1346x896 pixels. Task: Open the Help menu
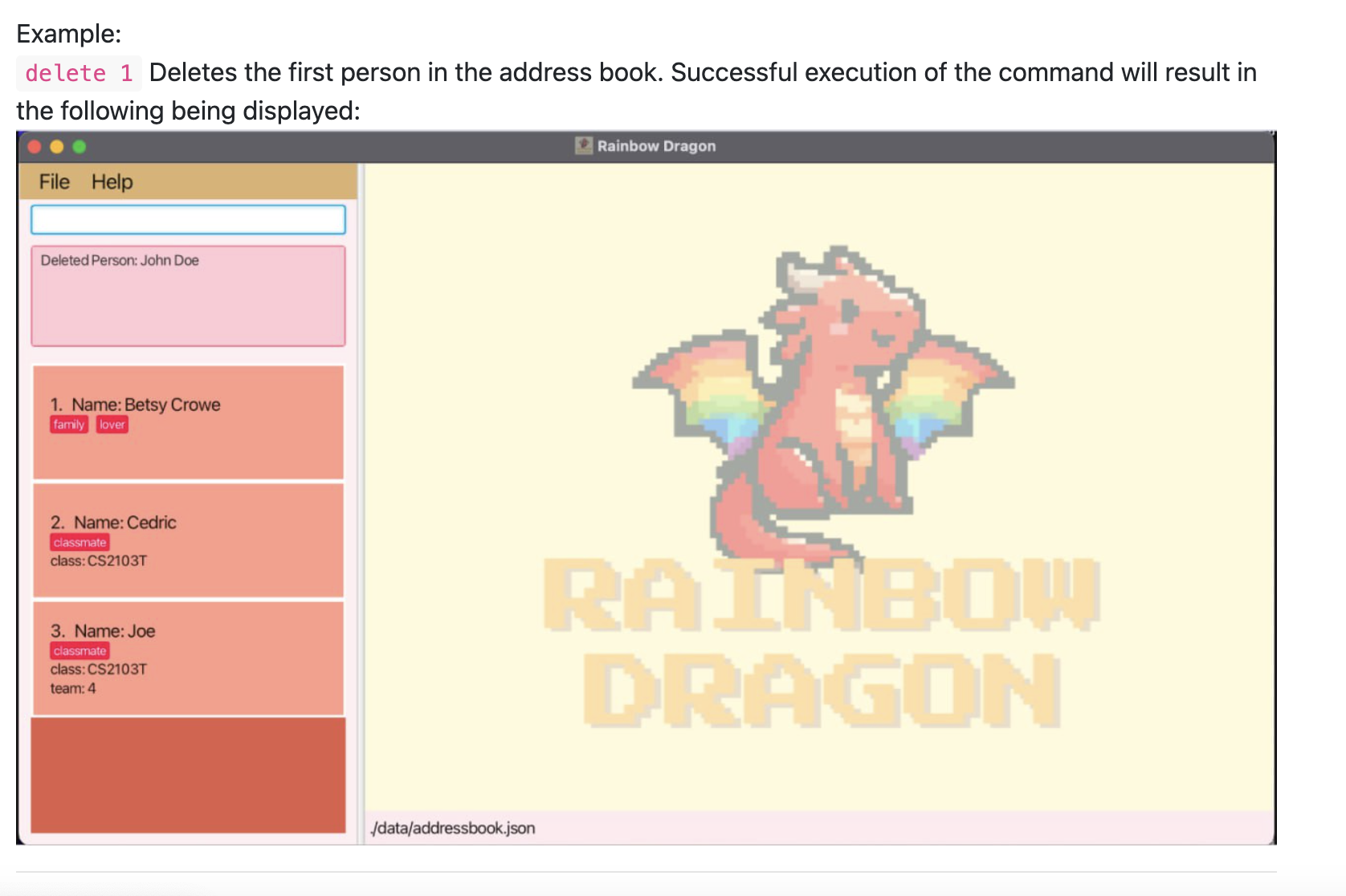112,182
